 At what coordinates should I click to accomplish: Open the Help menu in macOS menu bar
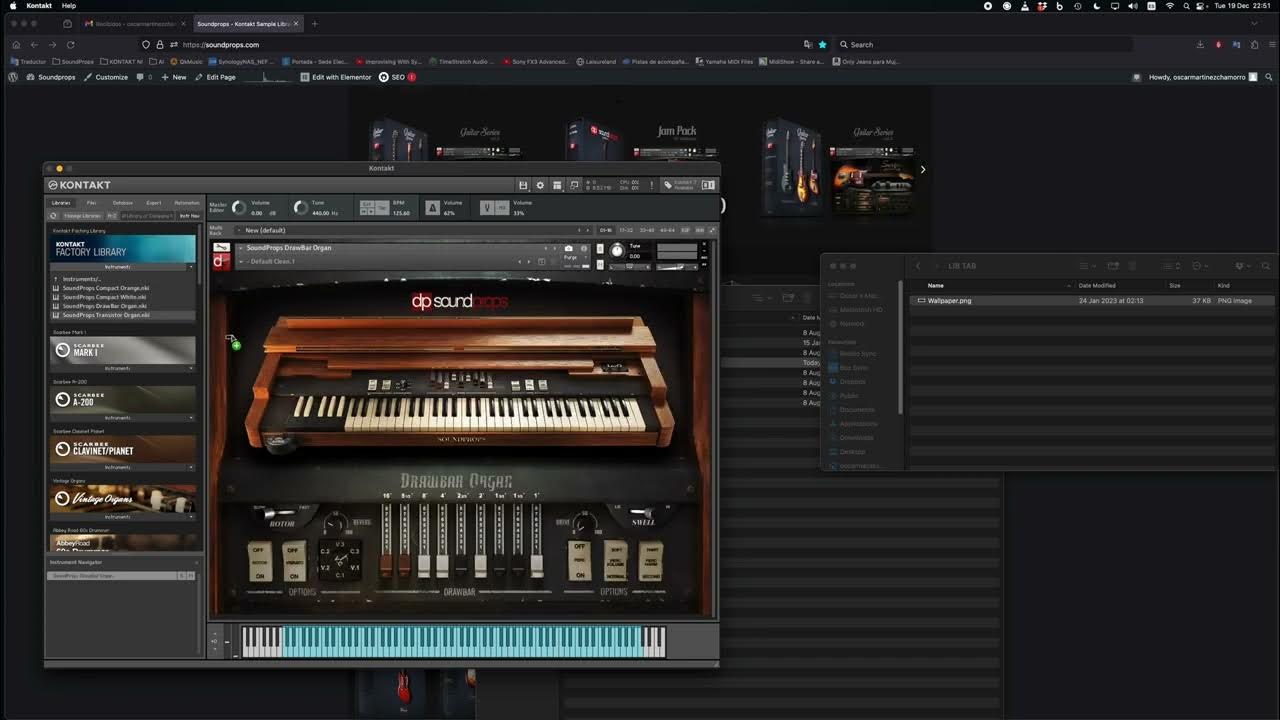(69, 6)
